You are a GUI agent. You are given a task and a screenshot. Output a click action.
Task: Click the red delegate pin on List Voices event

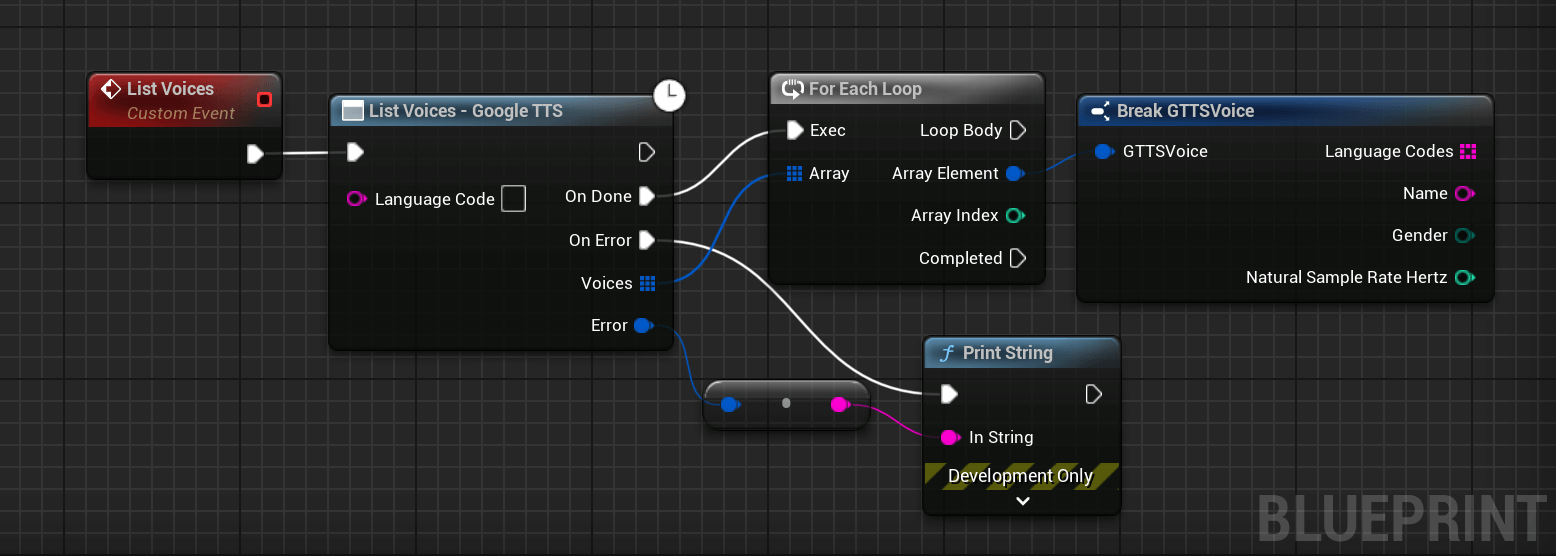[264, 99]
